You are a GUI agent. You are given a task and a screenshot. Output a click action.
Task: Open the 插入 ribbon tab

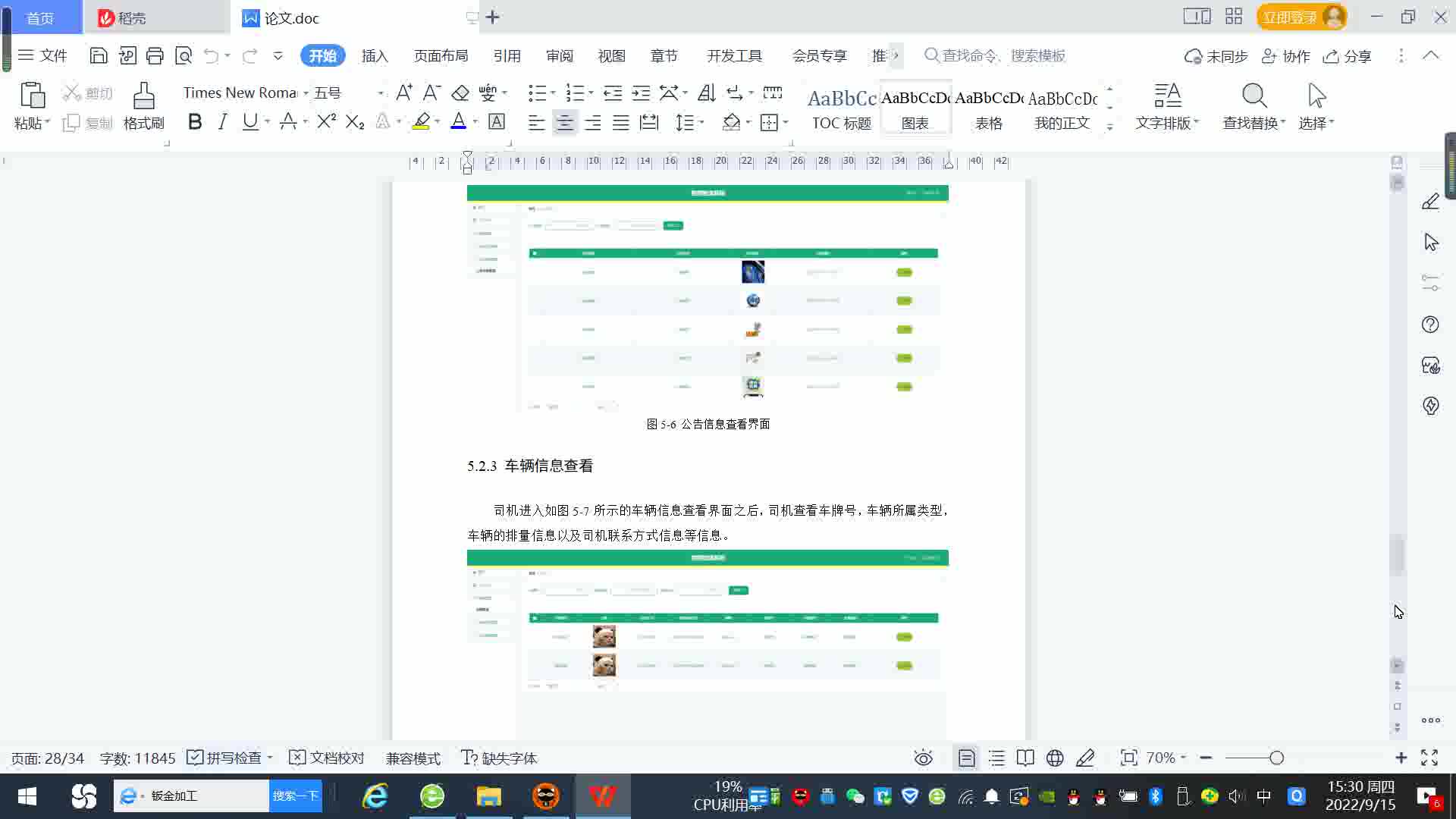375,56
